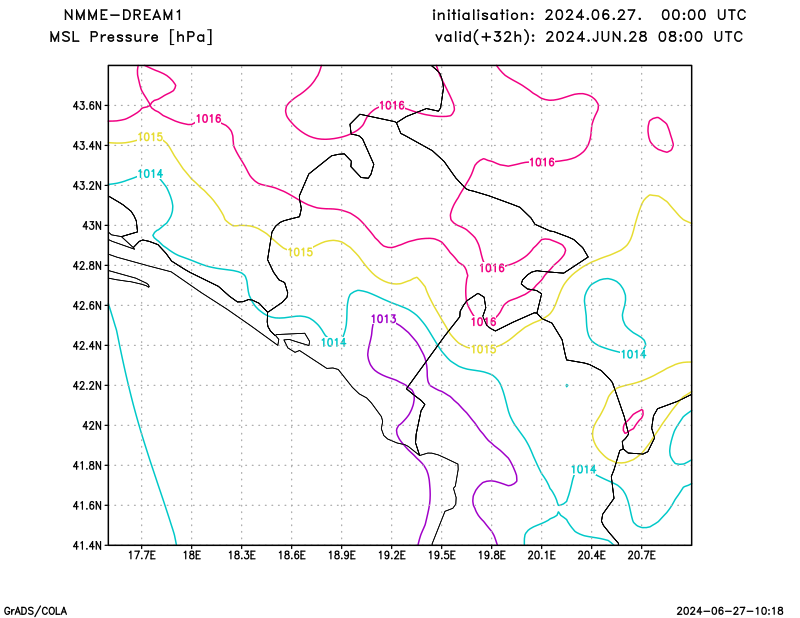Click the 42.4N latitude label
Viewport: 800px width, 618px height.
click(87, 345)
